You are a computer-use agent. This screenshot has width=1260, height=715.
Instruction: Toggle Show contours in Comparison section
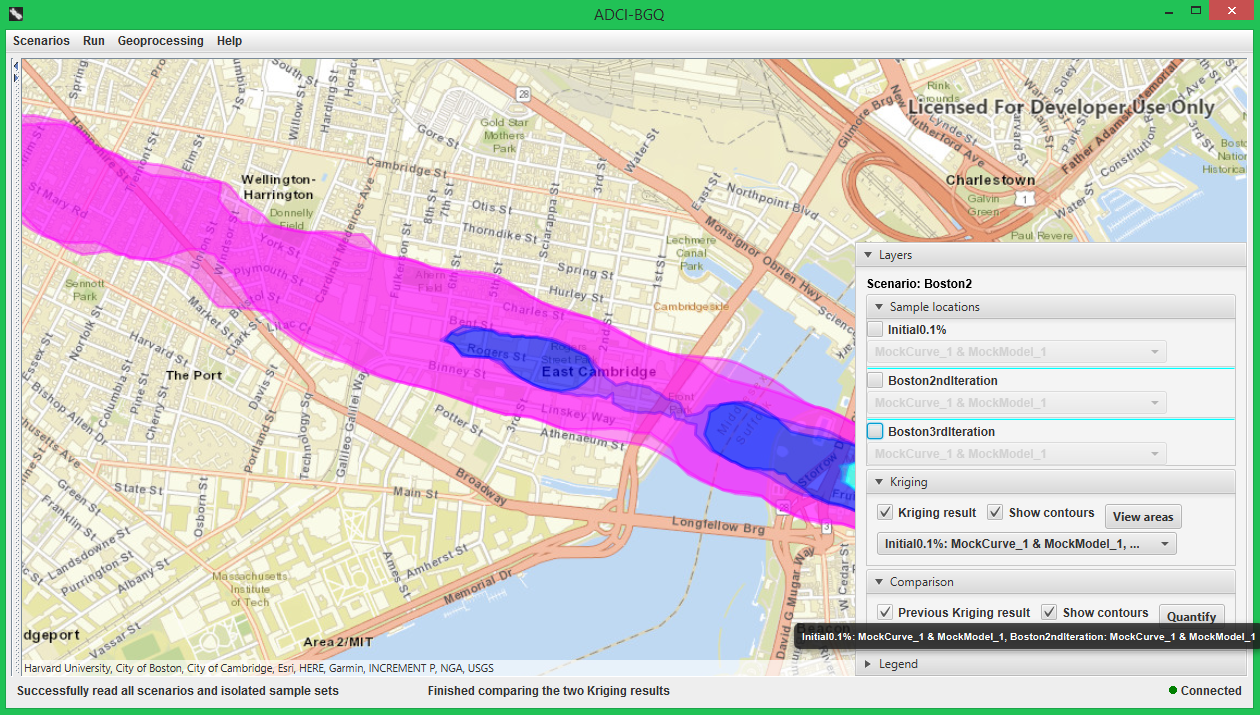point(1049,612)
